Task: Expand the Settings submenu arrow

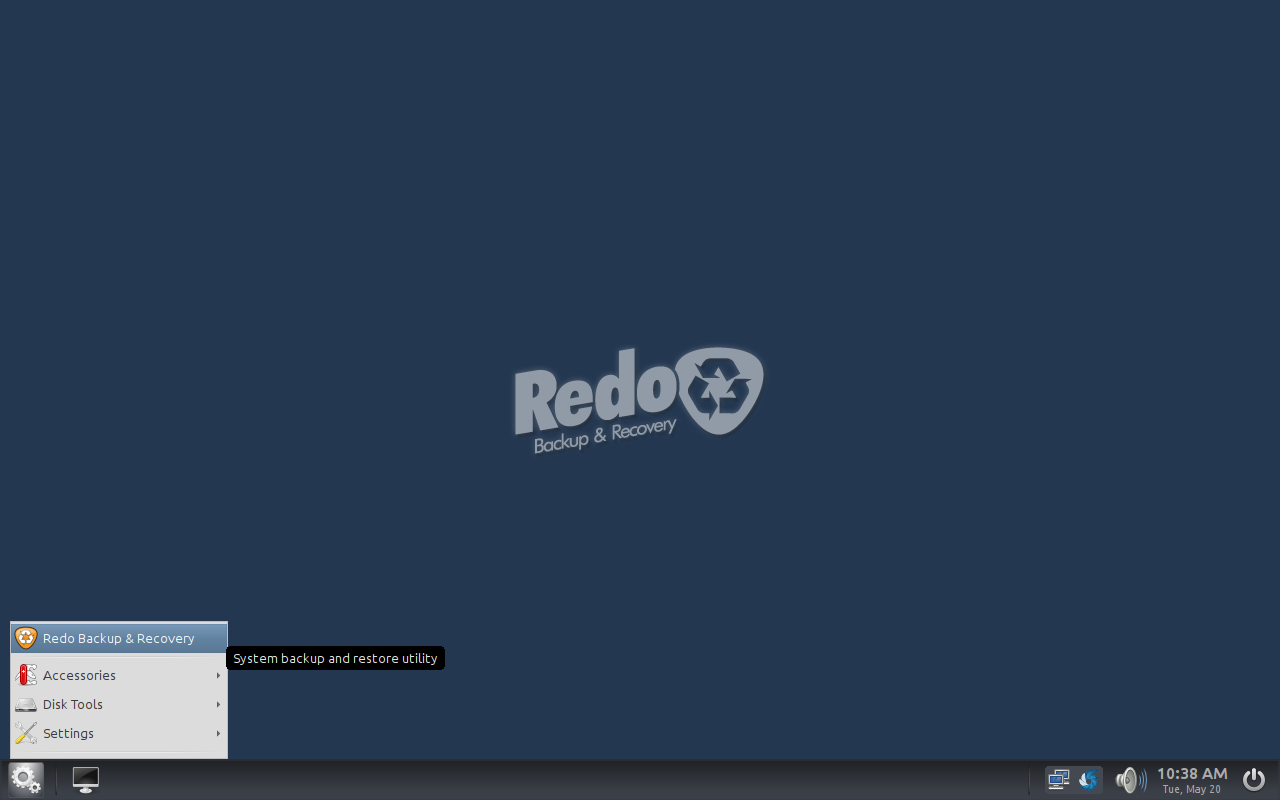Action: [218, 733]
